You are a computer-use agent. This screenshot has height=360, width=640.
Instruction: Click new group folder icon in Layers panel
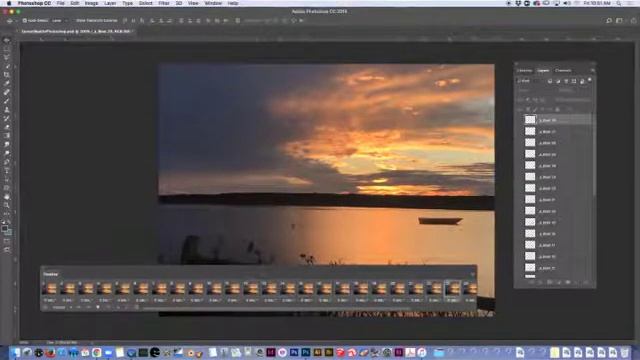567,282
